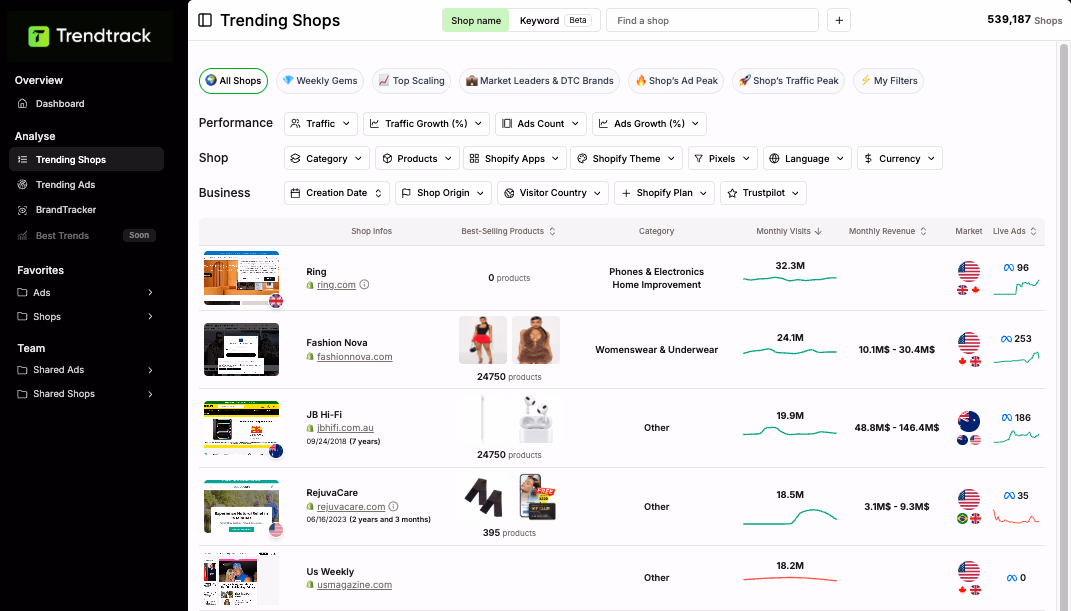Expand Shared Ads chevron
The height and width of the screenshot is (611, 1071).
click(150, 370)
